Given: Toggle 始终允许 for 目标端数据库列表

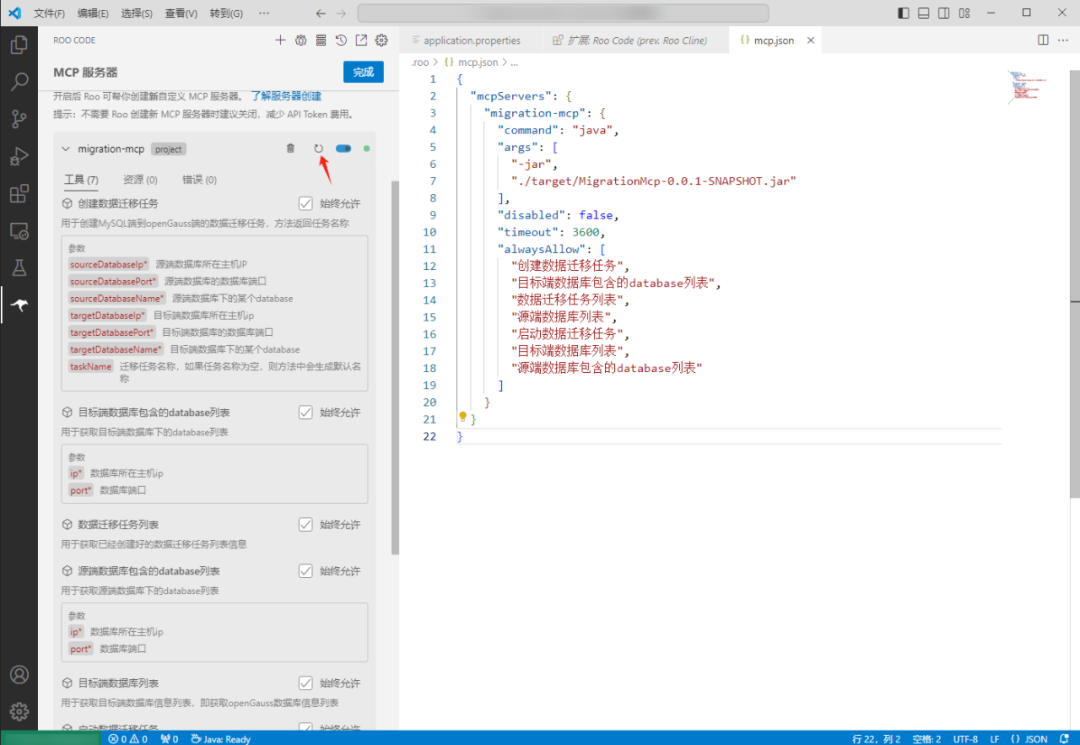Looking at the screenshot, I should coord(306,683).
